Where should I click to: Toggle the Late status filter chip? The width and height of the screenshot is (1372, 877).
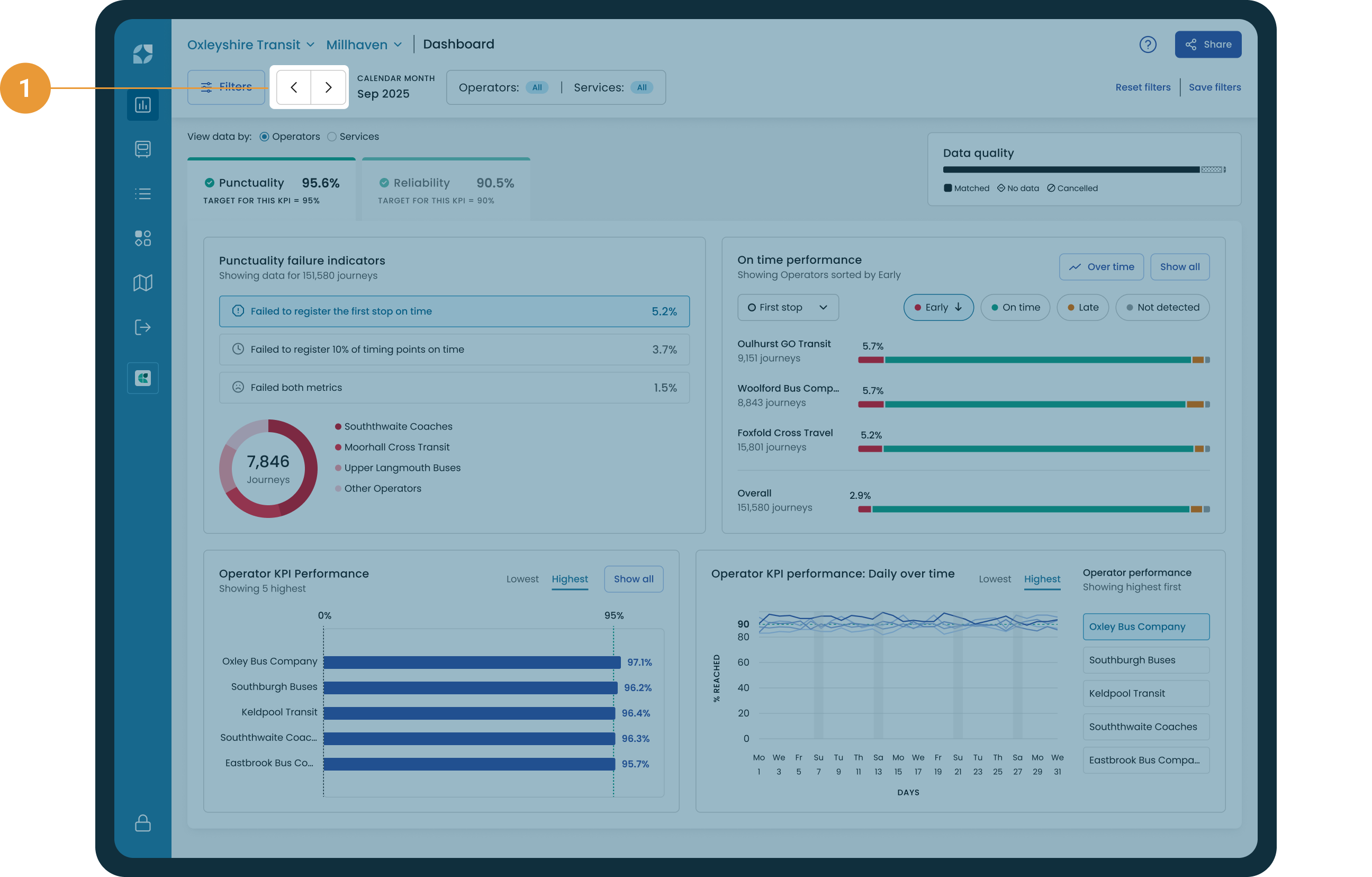[1082, 307]
